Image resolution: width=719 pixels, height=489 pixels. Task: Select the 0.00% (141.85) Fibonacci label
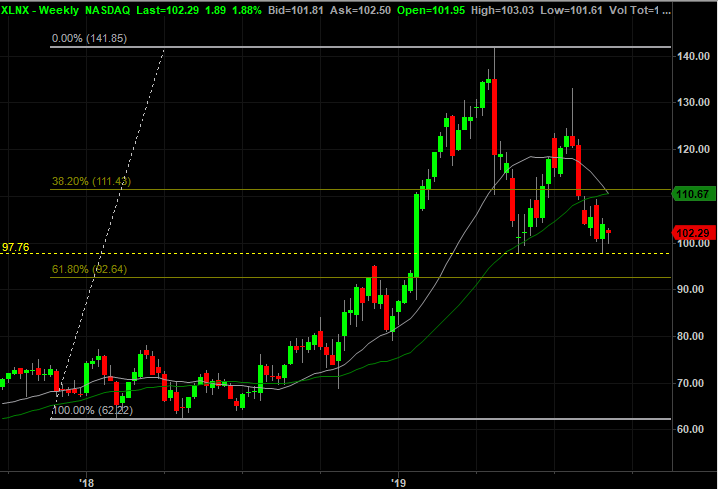(89, 39)
